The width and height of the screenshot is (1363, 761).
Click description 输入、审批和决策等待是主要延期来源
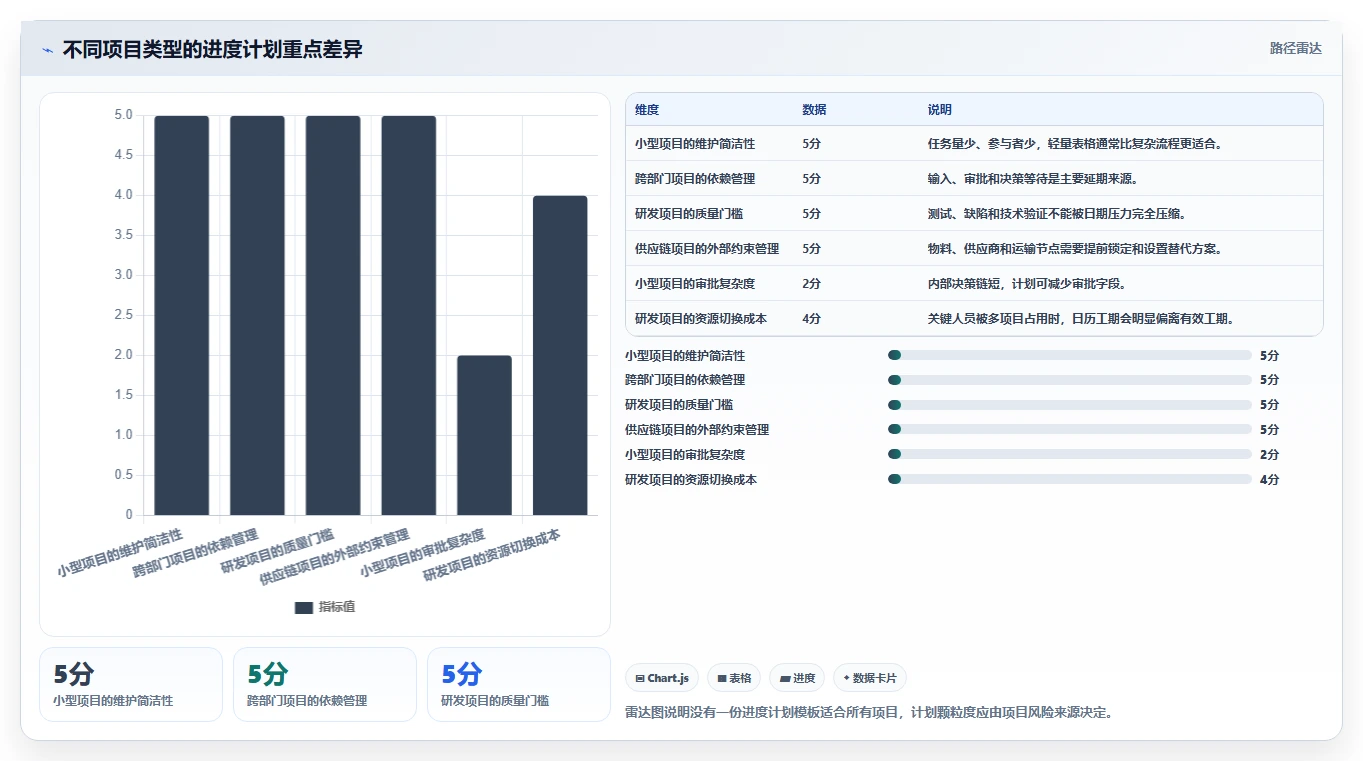pos(1033,179)
